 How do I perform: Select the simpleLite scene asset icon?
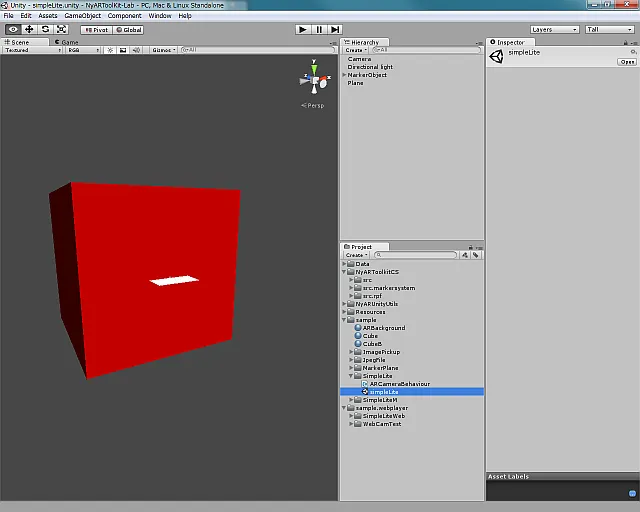[365, 392]
